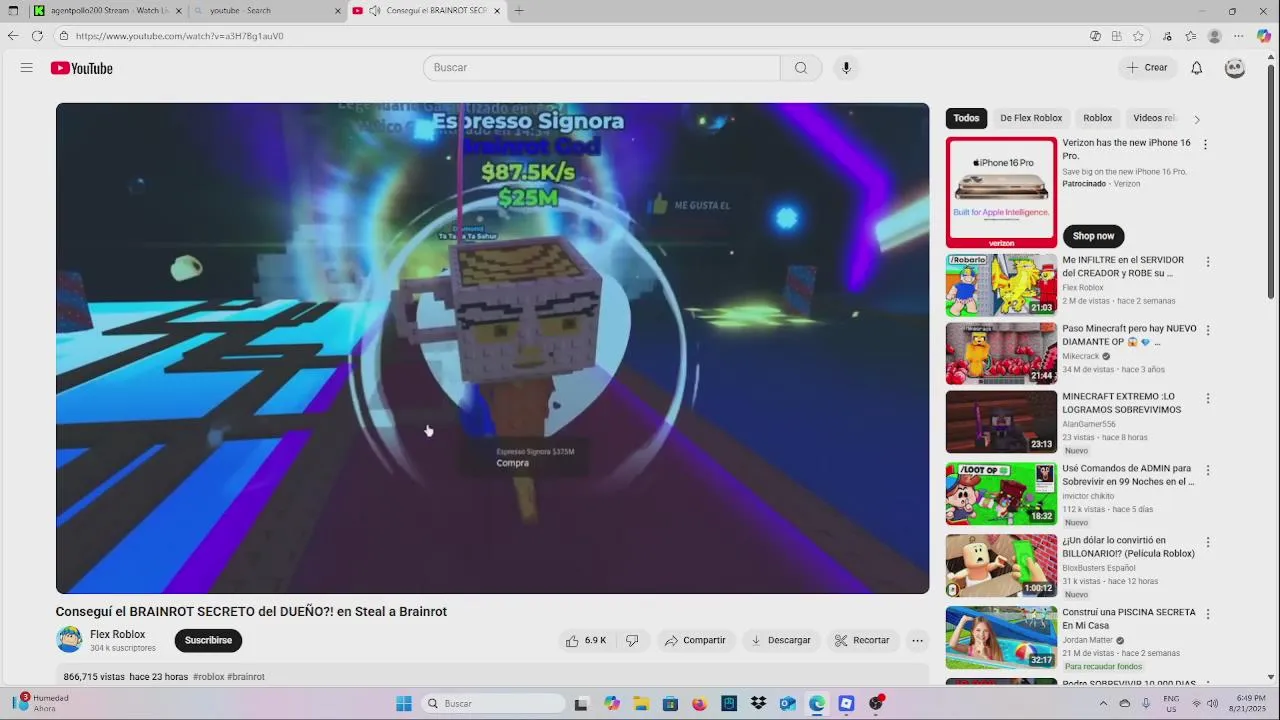Viewport: 1280px width, 720px height.
Task: Reload the page
Action: click(x=37, y=36)
